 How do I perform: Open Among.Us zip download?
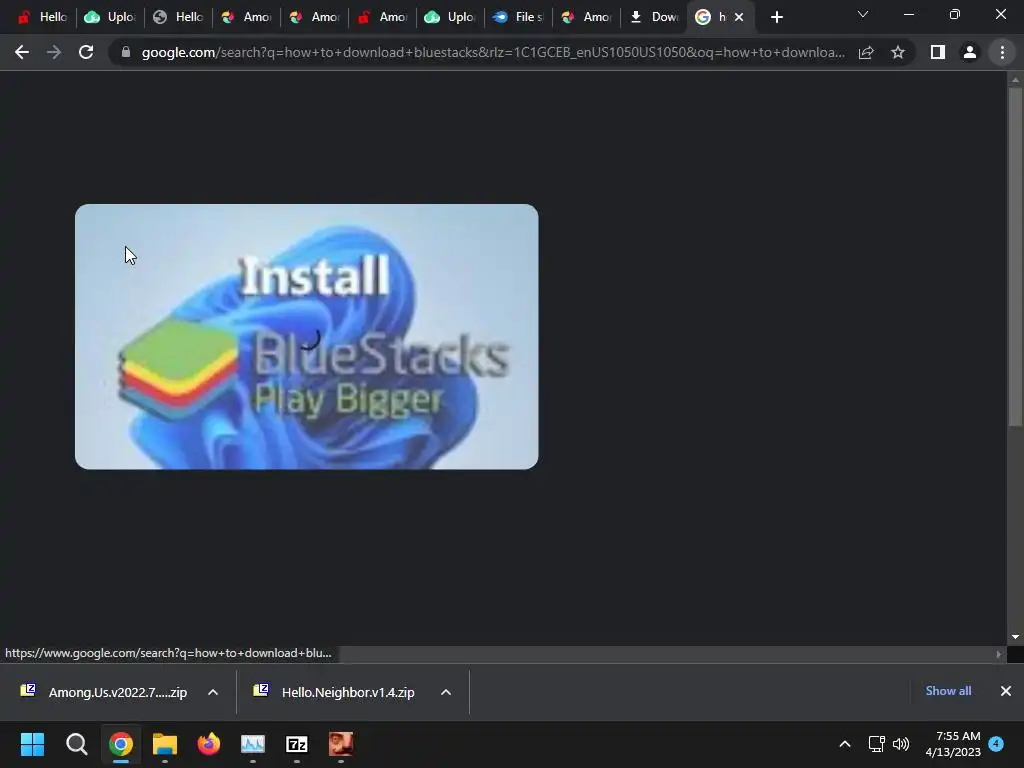click(x=104, y=692)
